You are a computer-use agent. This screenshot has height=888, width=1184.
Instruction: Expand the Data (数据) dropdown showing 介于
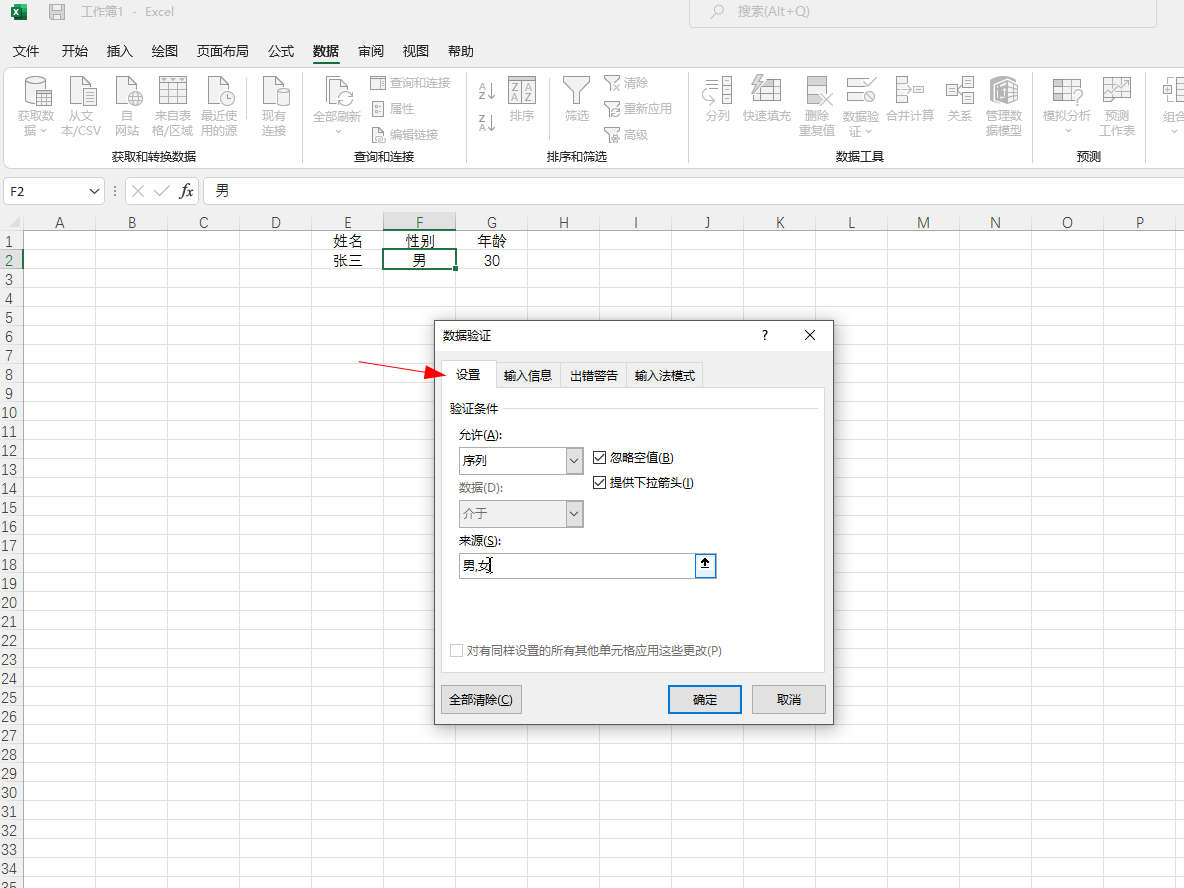574,513
